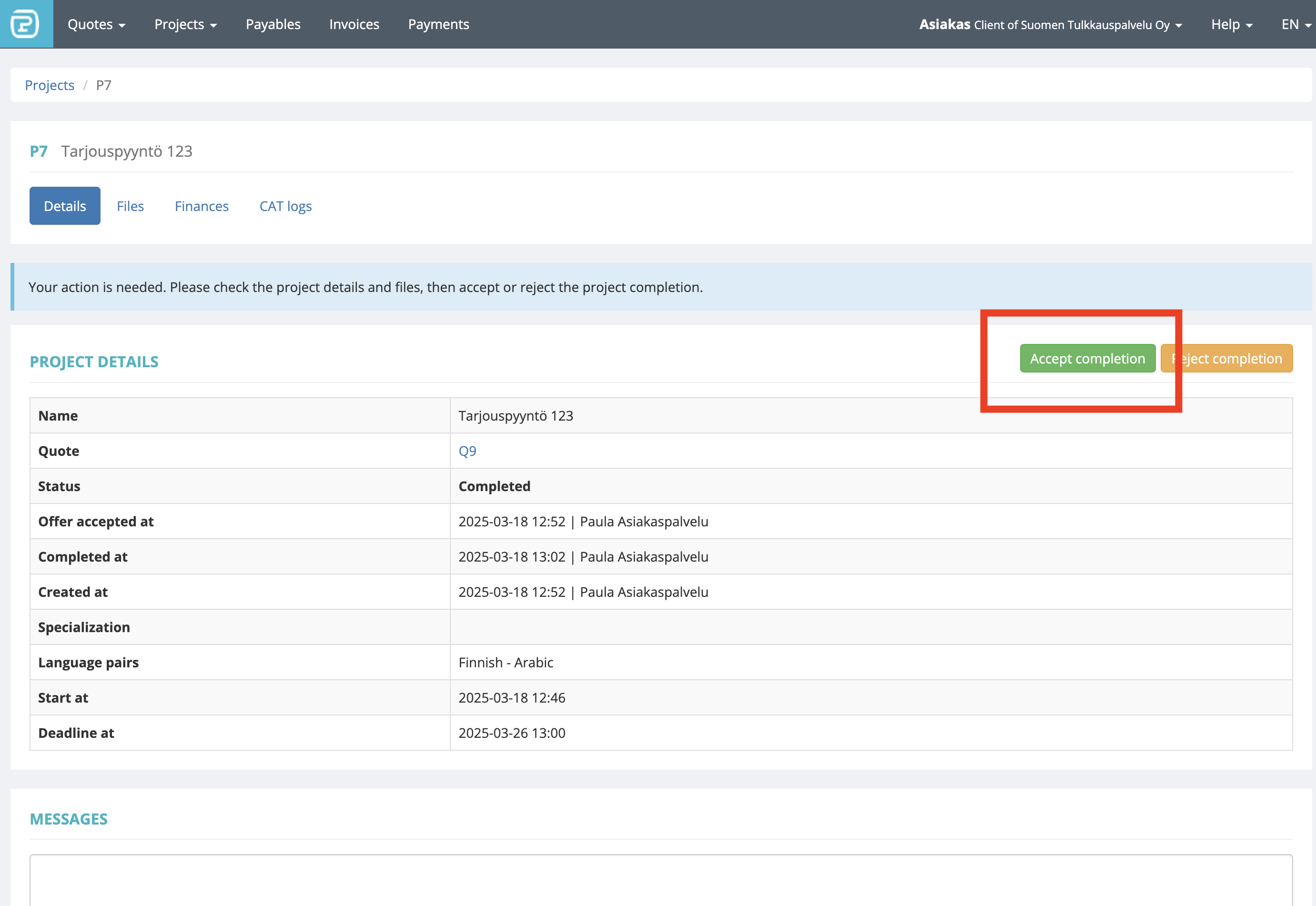The image size is (1316, 906).
Task: Click the P7 project ID heading
Action: pyautogui.click(x=39, y=151)
